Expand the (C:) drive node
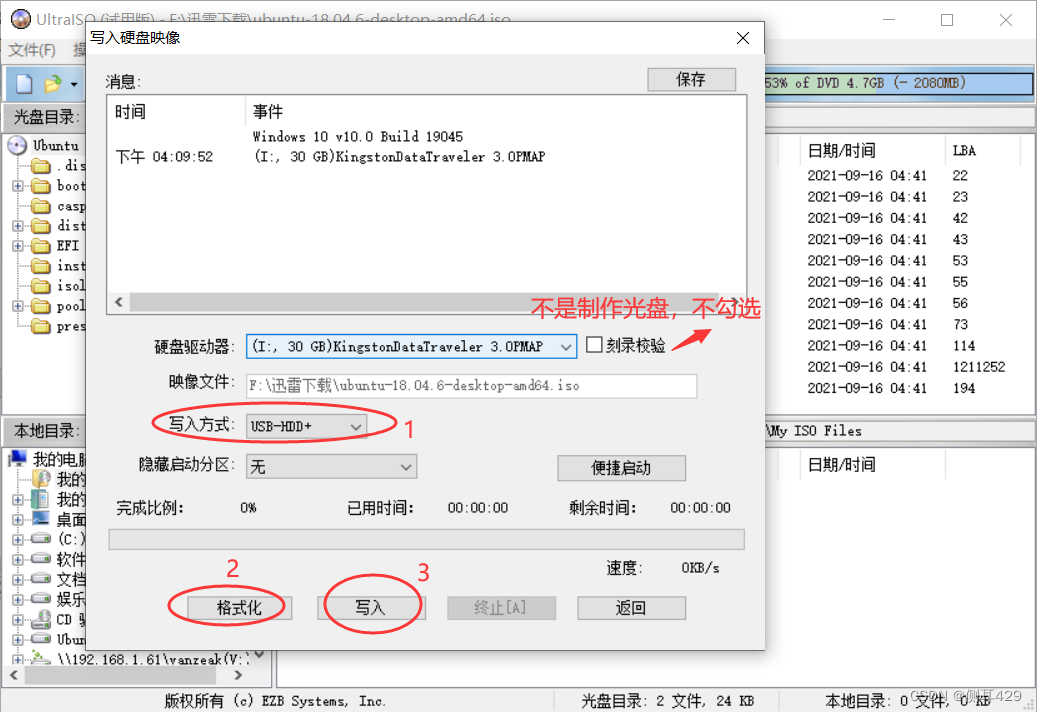The width and height of the screenshot is (1037, 712). point(18,539)
